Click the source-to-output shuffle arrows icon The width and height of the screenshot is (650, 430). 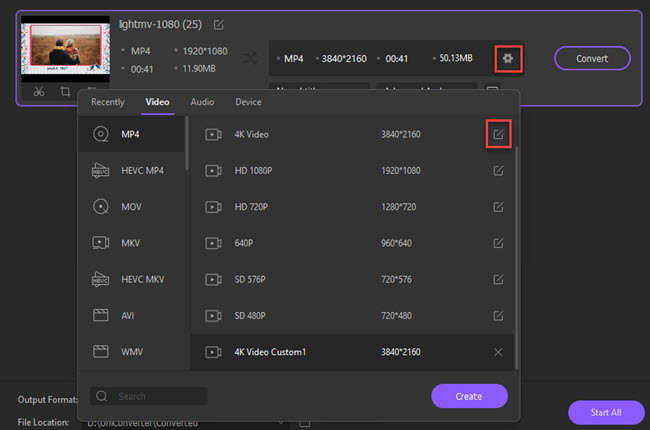pos(250,58)
